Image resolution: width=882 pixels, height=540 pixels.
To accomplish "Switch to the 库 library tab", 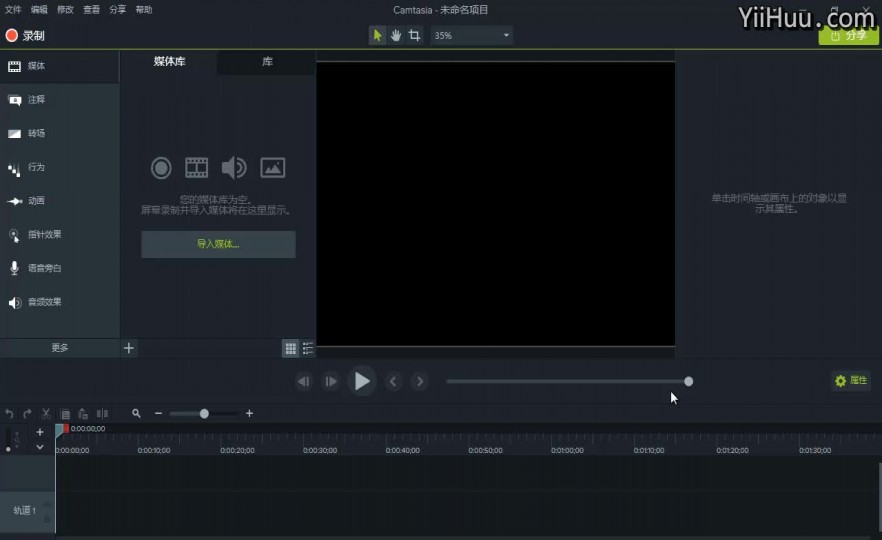I will point(267,62).
